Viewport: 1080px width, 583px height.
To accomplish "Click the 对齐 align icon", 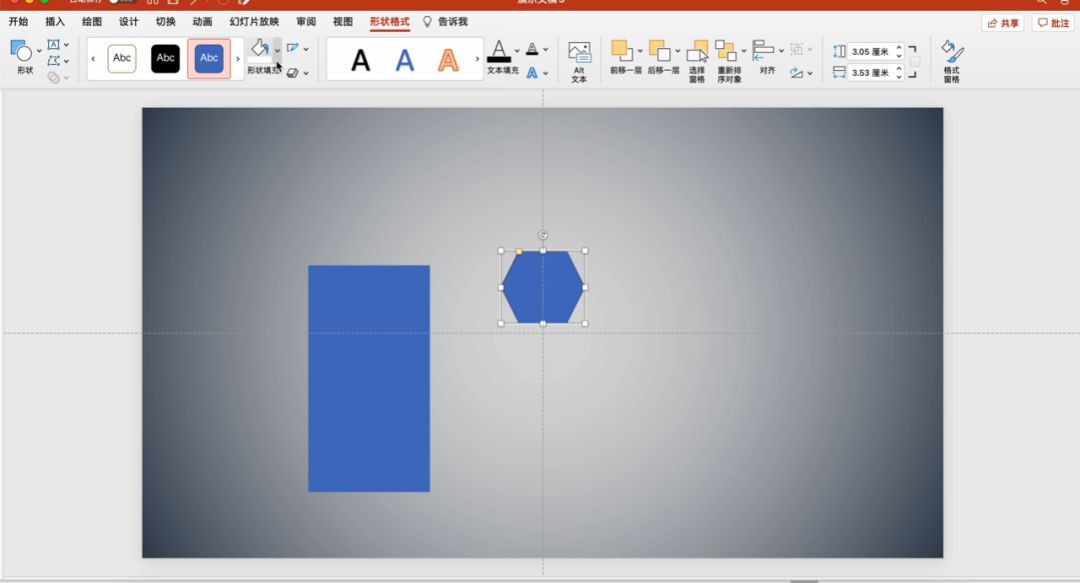I will (x=762, y=50).
